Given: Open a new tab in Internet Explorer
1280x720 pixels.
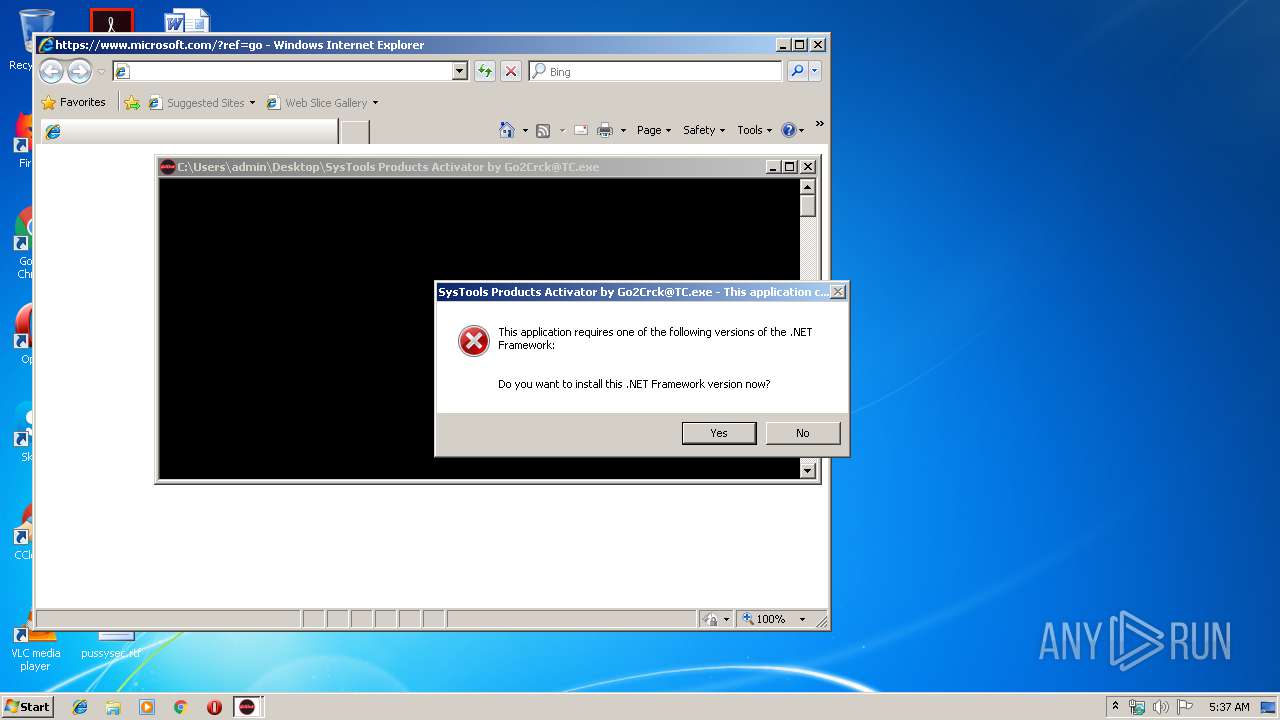Looking at the screenshot, I should pos(355,132).
